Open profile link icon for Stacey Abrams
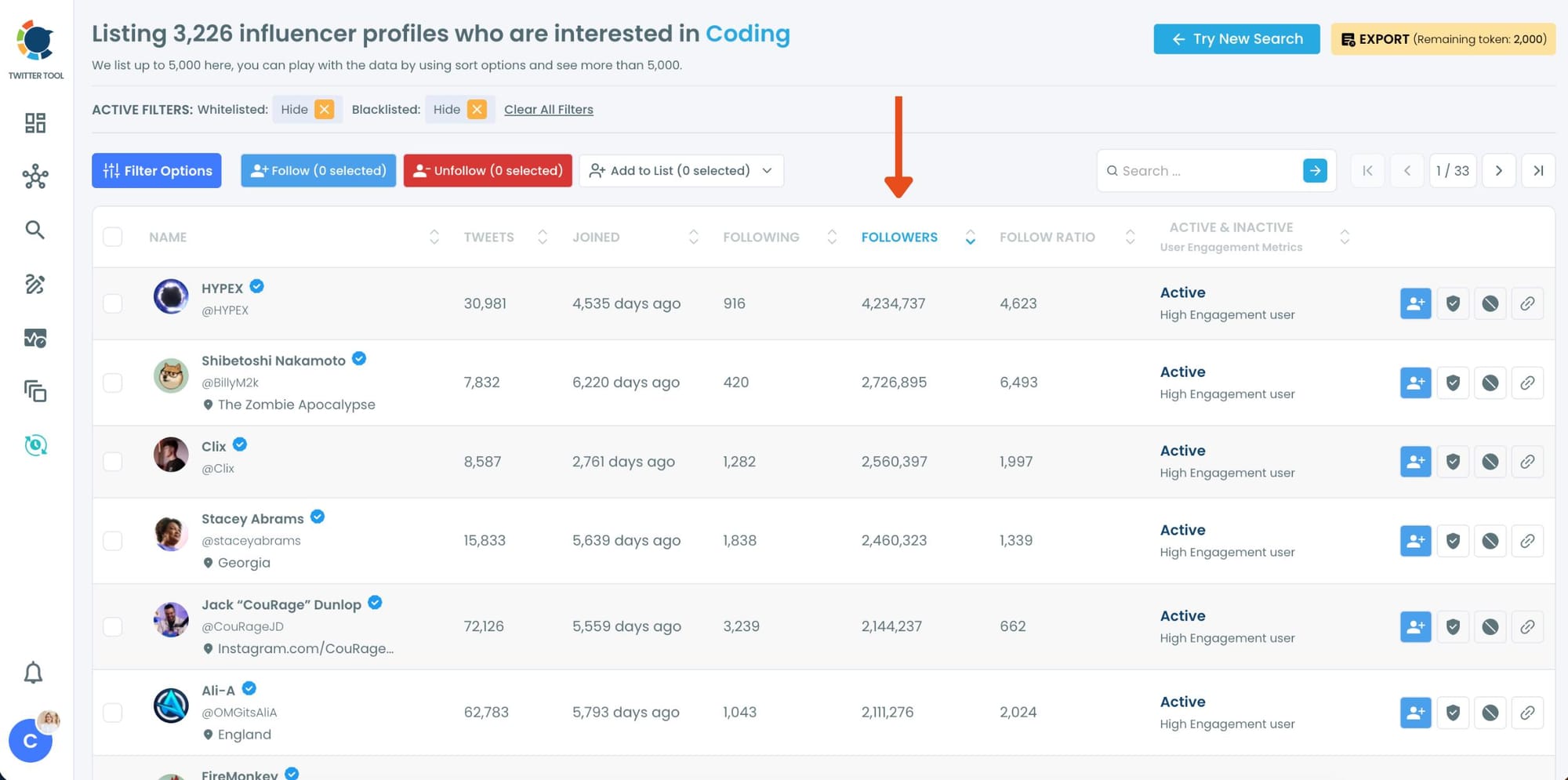This screenshot has width=1568, height=780. pos(1527,541)
